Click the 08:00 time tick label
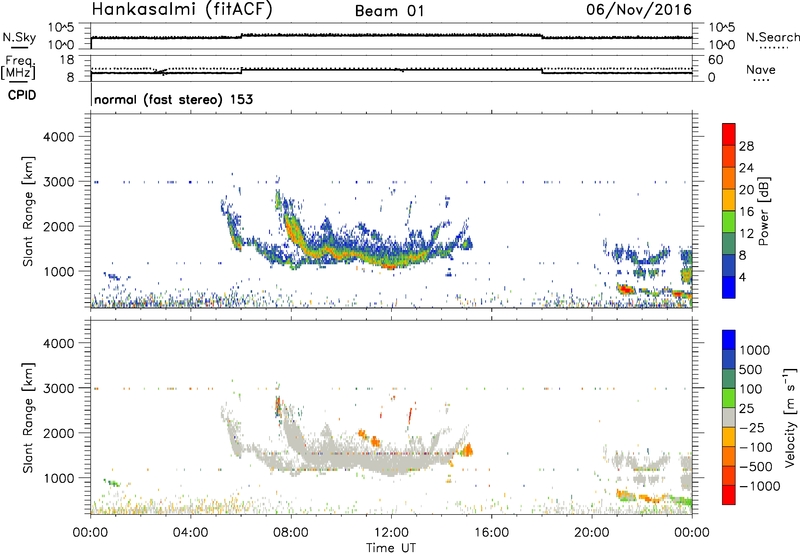 [x=291, y=533]
